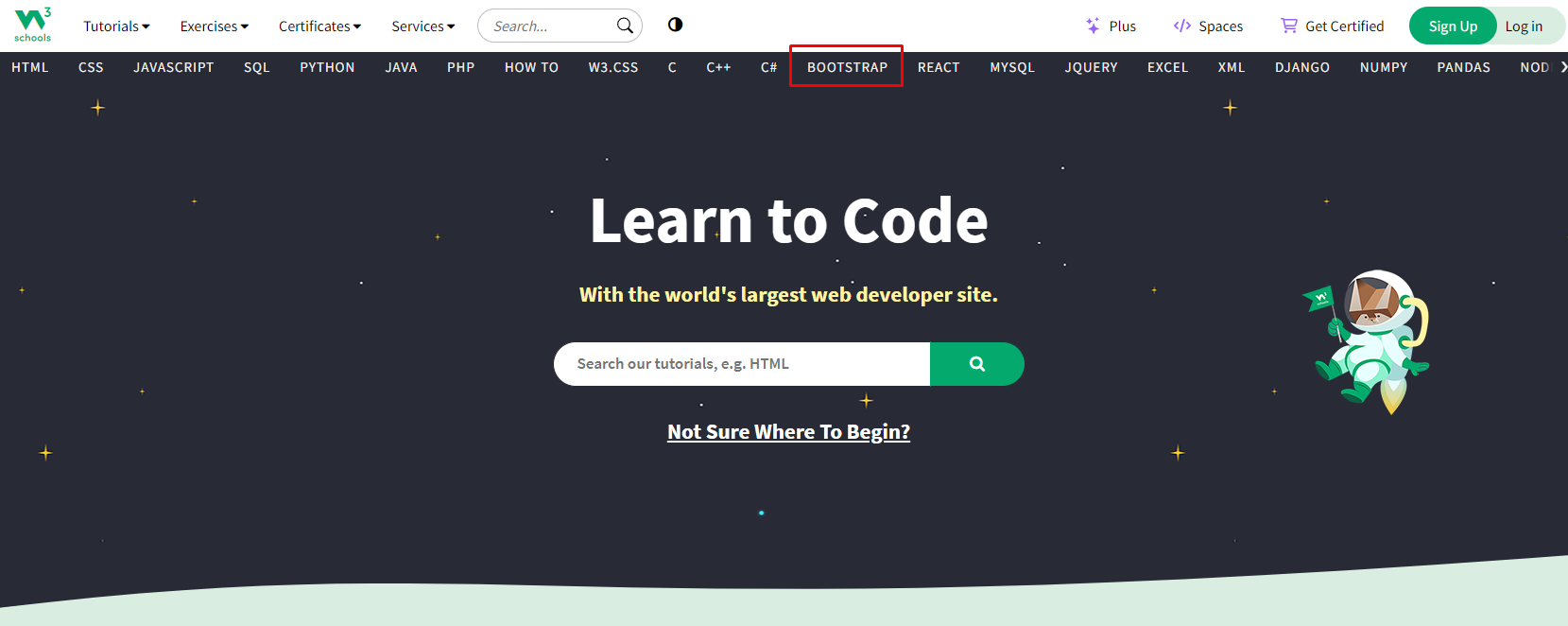Select C# in the topics bar

(x=769, y=67)
